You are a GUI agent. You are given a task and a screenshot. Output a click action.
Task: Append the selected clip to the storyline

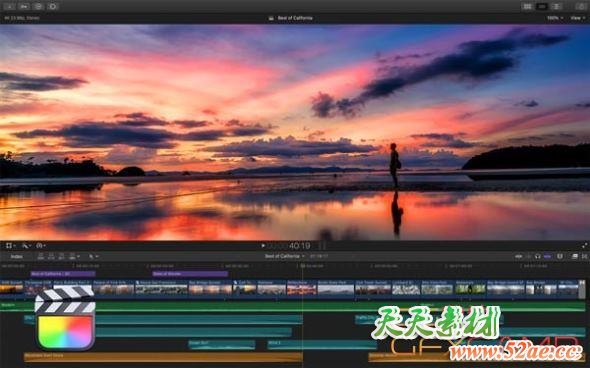pyautogui.click(x=61, y=257)
